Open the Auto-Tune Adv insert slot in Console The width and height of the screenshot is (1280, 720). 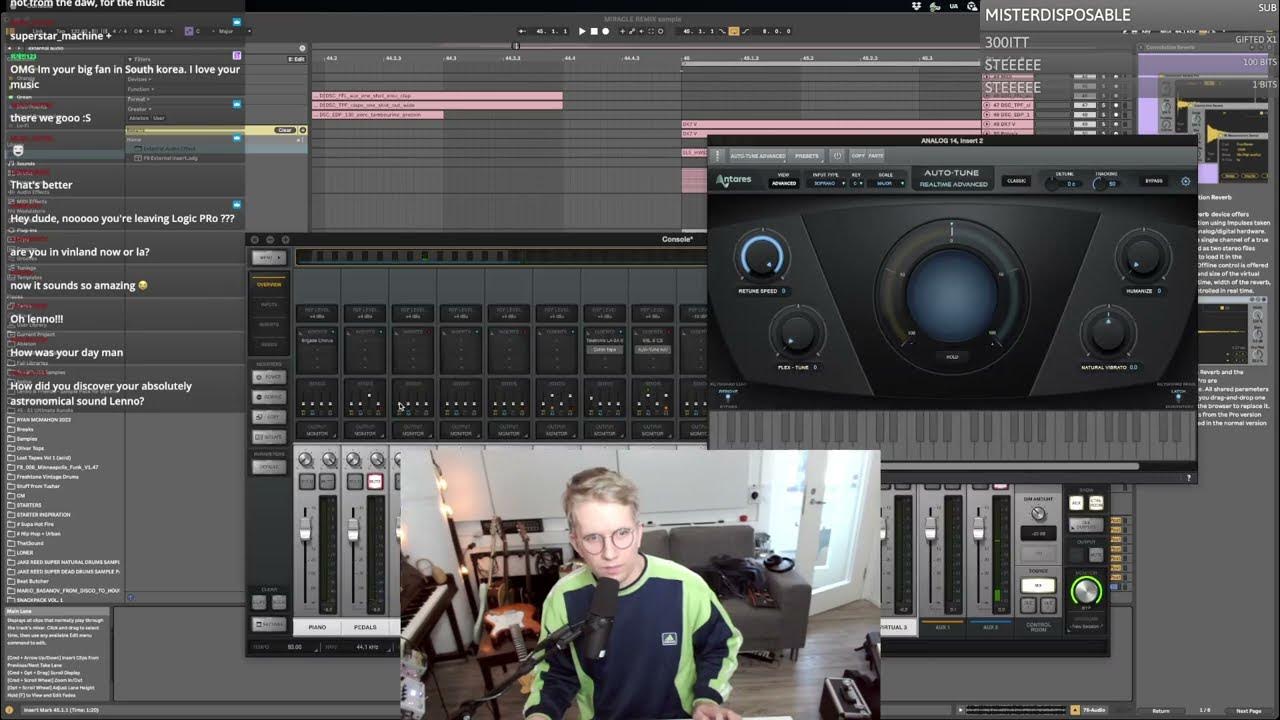click(x=652, y=350)
